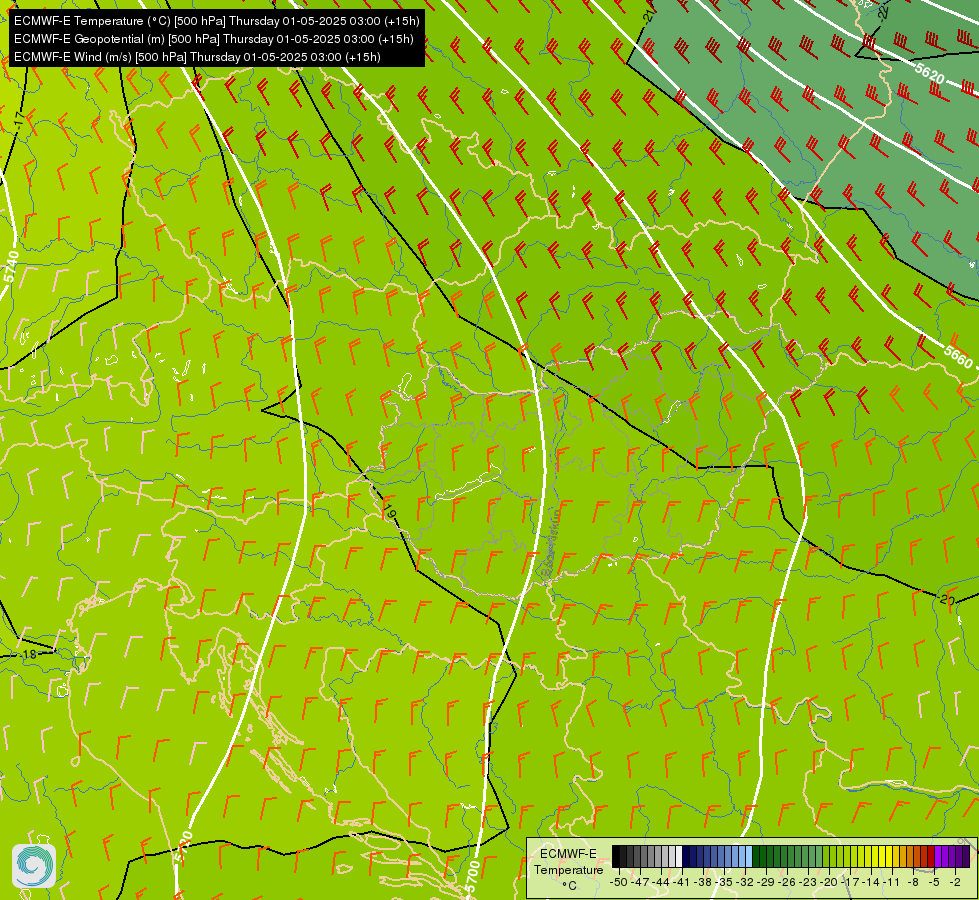
Task: Click the -20 tick label in legend
Action: tap(829, 882)
